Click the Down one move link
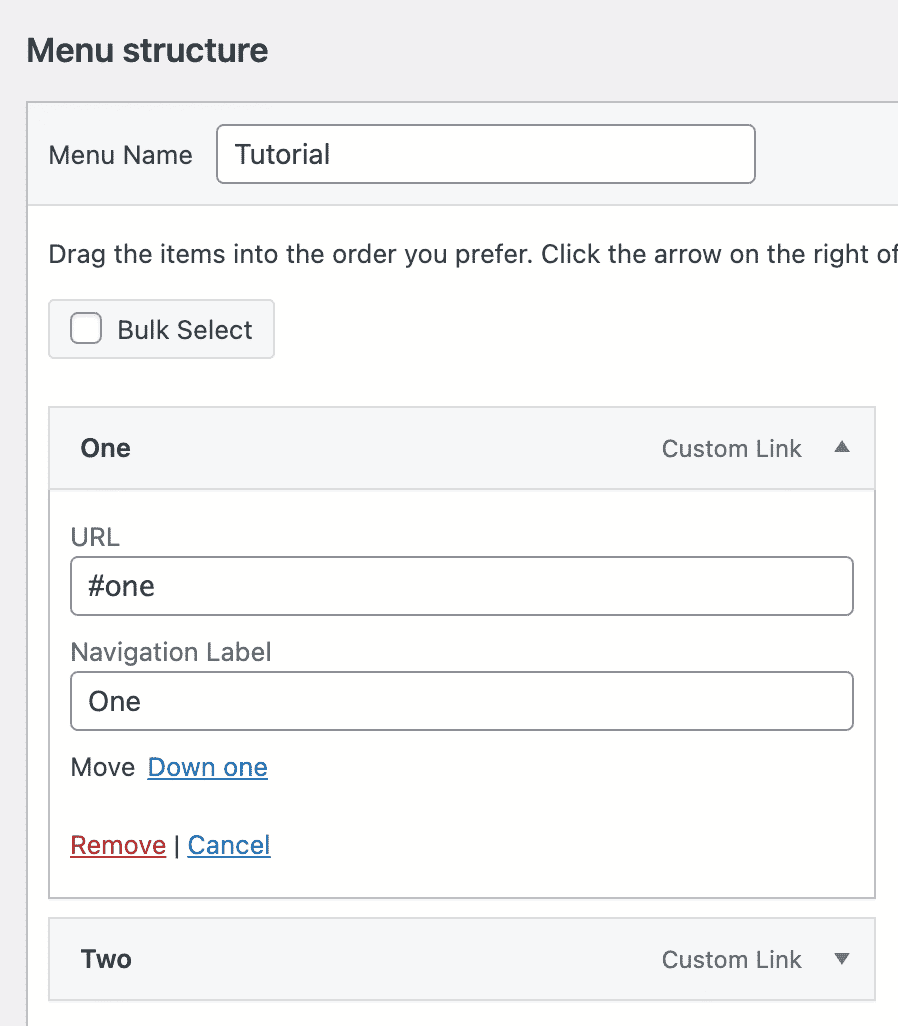Viewport: 898px width, 1026px height. [x=207, y=767]
